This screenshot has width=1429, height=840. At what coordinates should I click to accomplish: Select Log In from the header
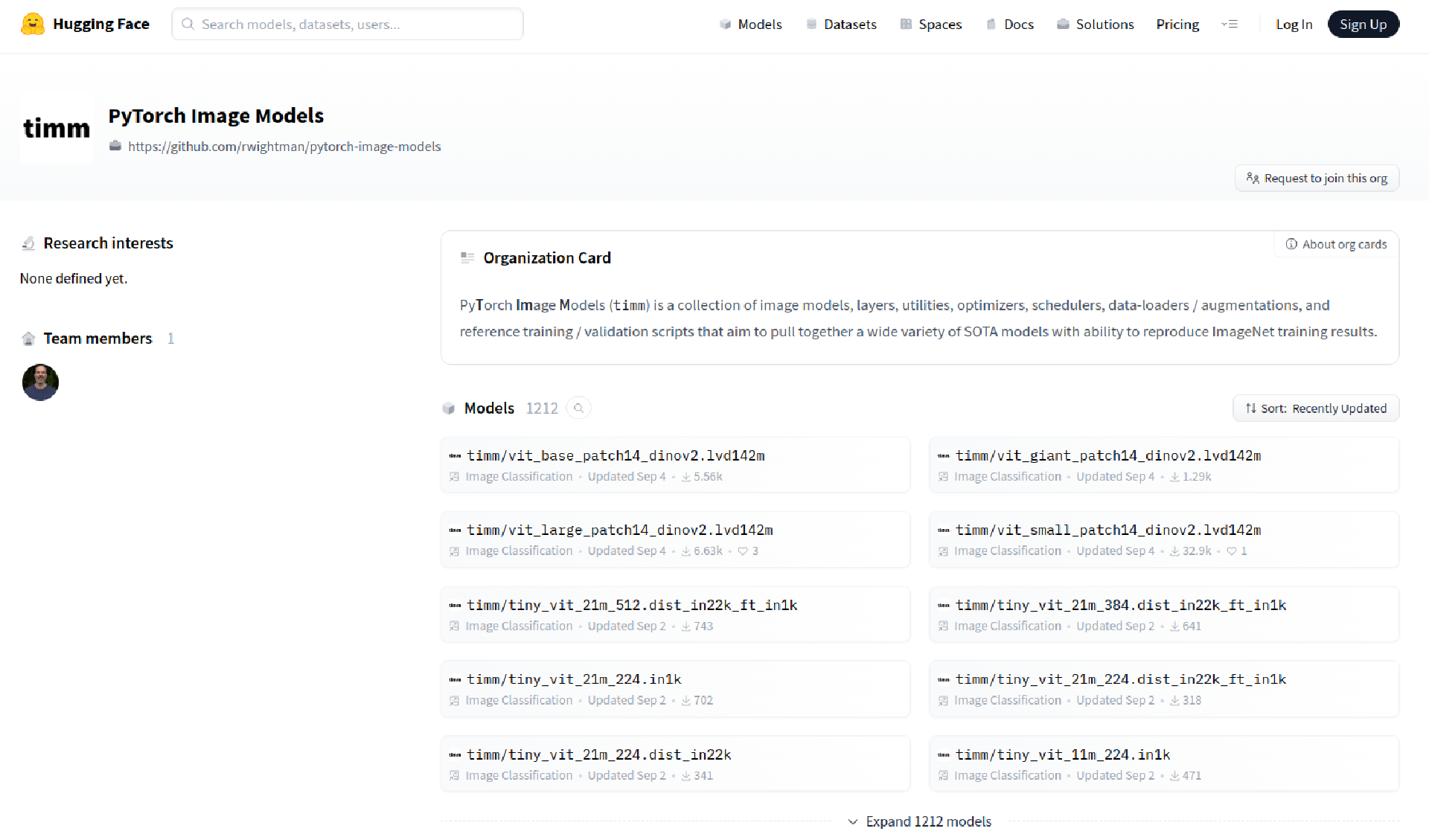(1294, 24)
